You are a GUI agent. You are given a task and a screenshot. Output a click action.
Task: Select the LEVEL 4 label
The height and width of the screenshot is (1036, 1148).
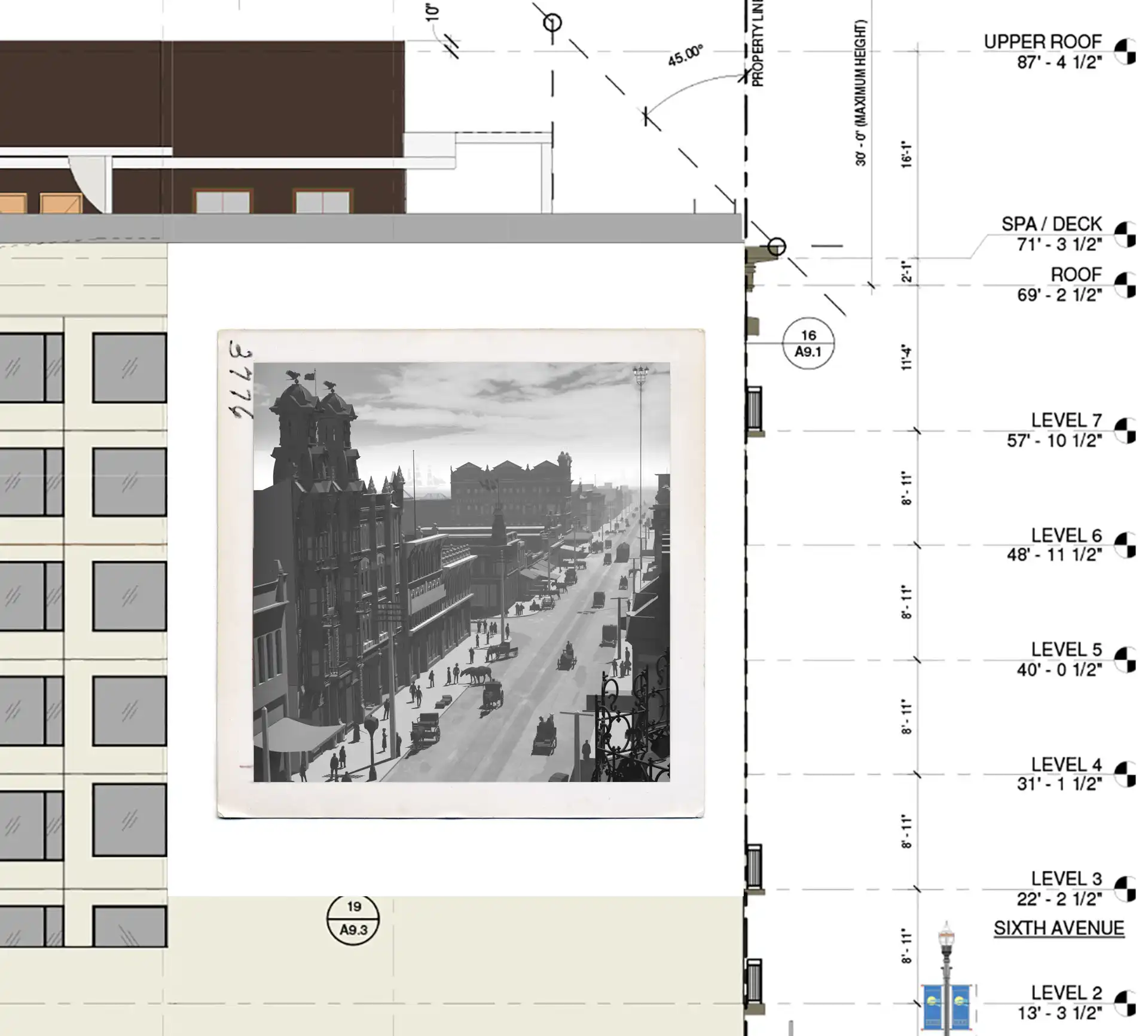point(1066,764)
